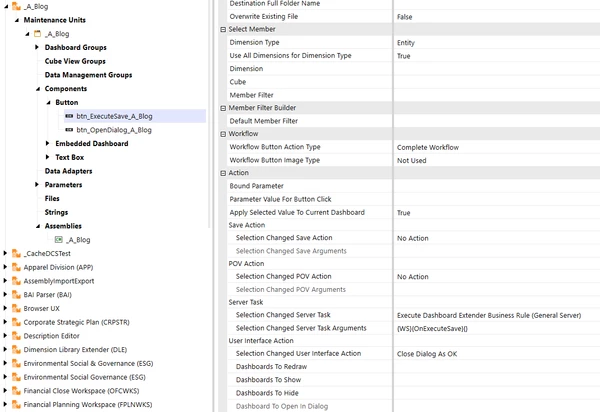Collapse the Assemblies node
This screenshot has height=412, width=600.
[38, 226]
